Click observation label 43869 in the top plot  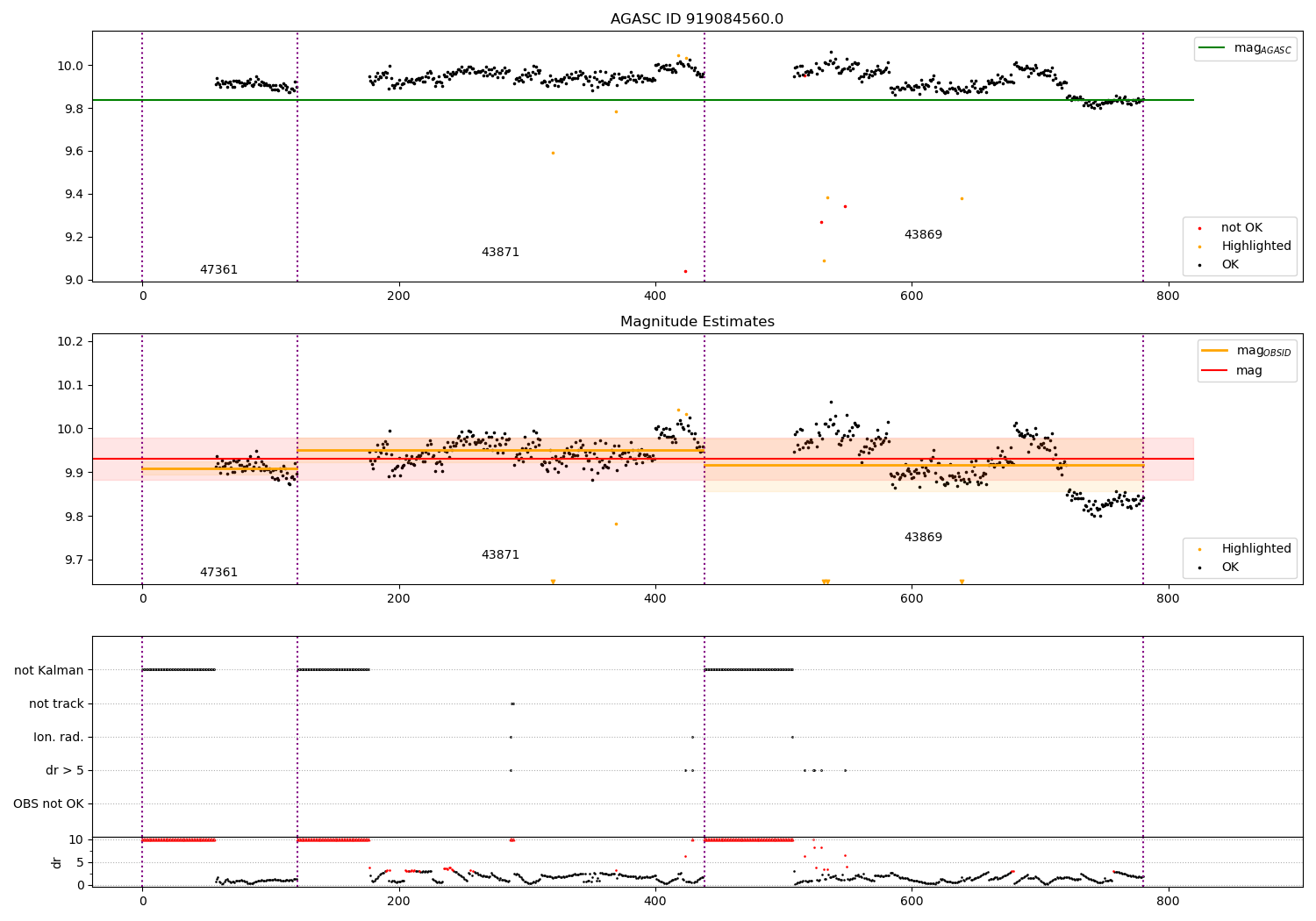923,235
